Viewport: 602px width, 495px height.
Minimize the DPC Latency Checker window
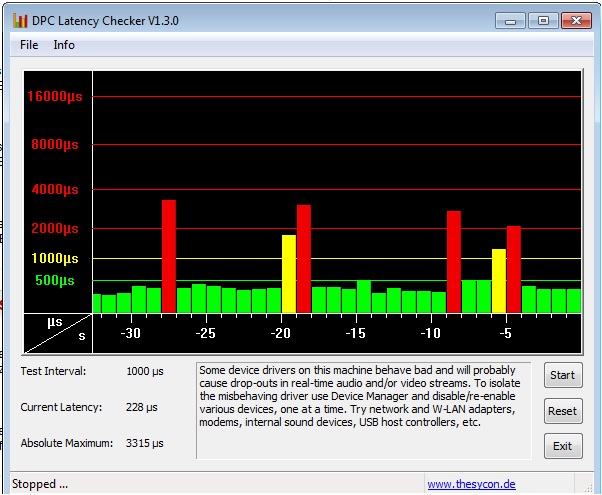(x=512, y=20)
